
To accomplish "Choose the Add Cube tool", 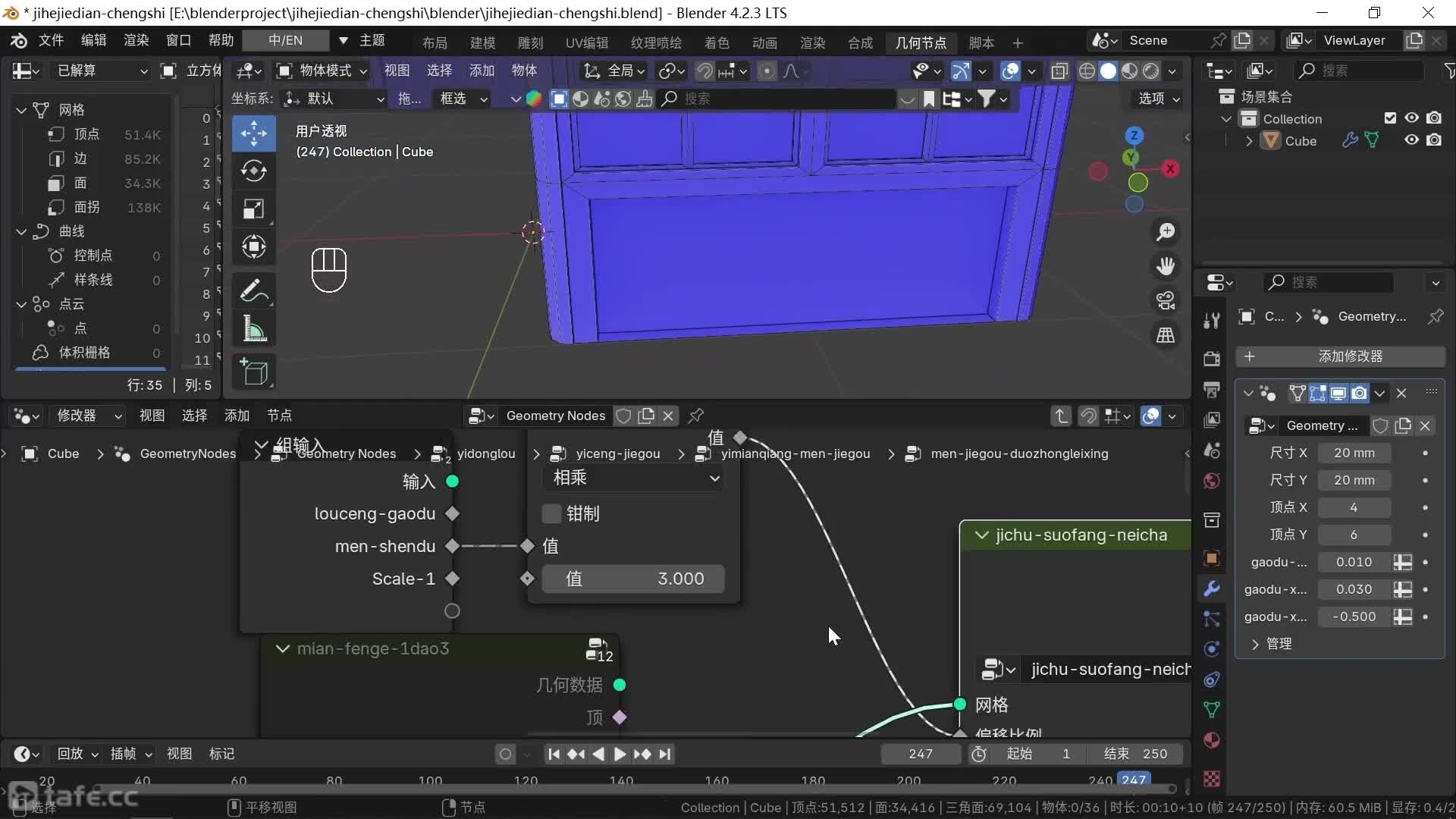I will point(253,372).
